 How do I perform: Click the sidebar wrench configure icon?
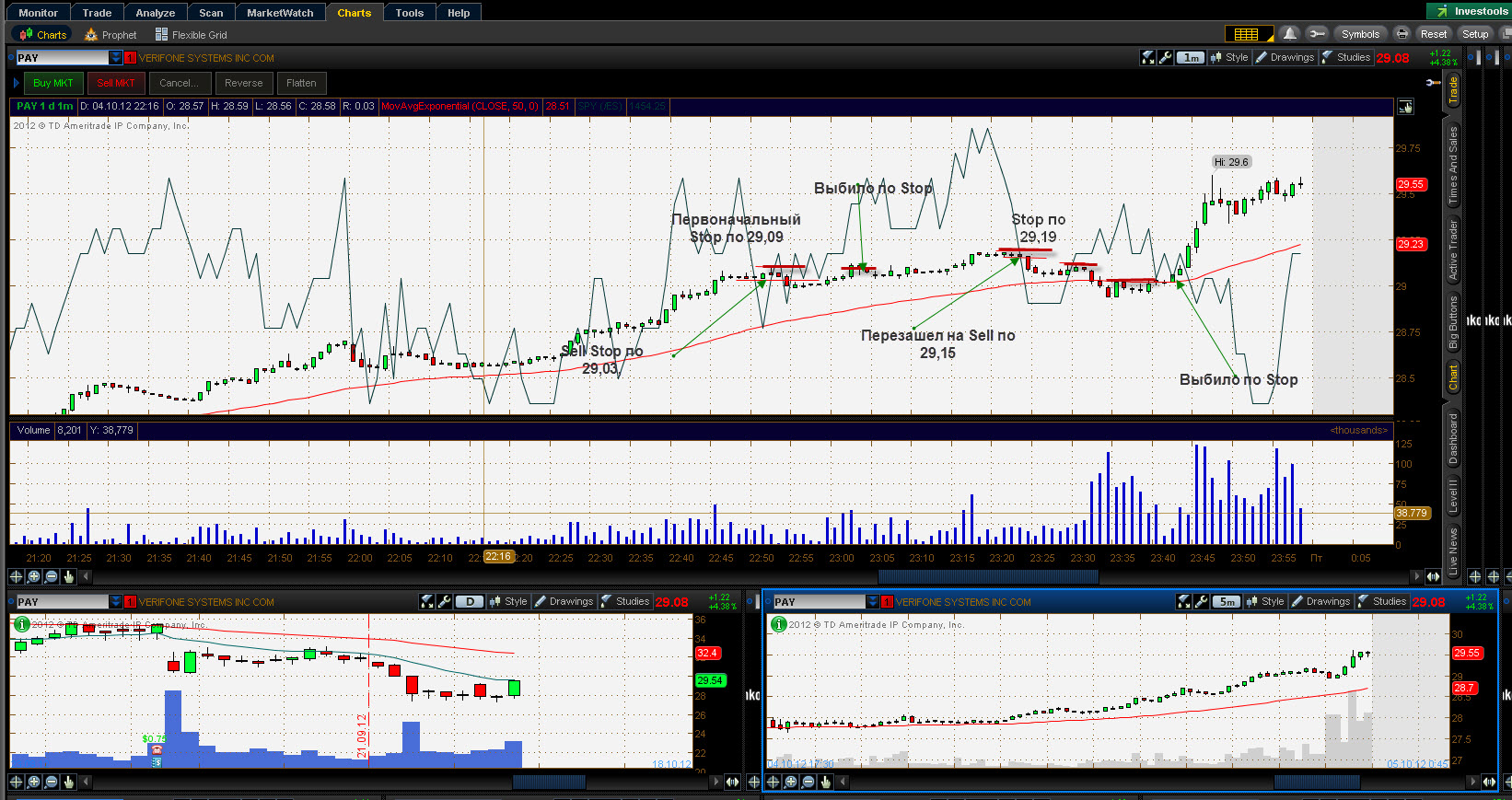1433,83
